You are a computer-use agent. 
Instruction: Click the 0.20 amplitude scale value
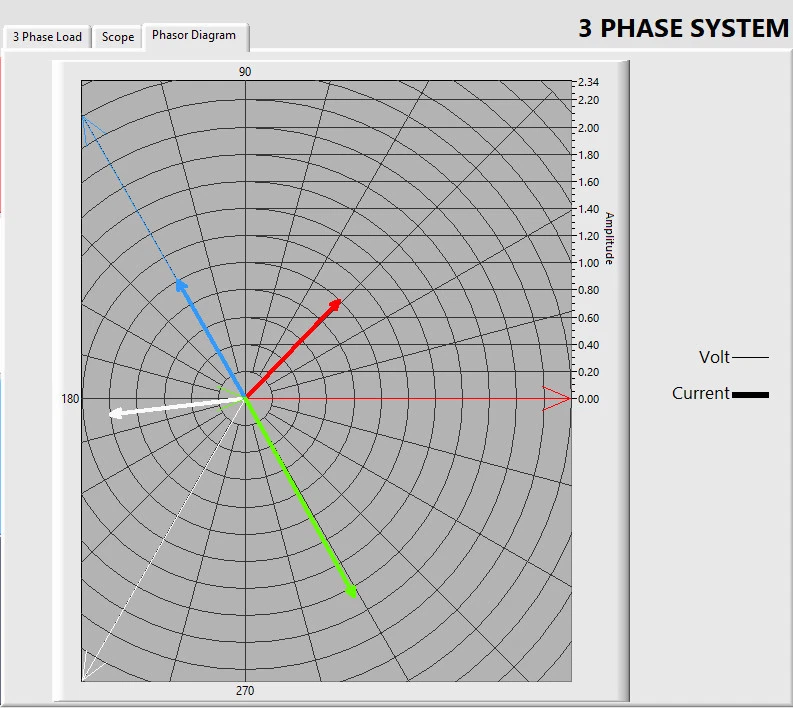tap(589, 372)
